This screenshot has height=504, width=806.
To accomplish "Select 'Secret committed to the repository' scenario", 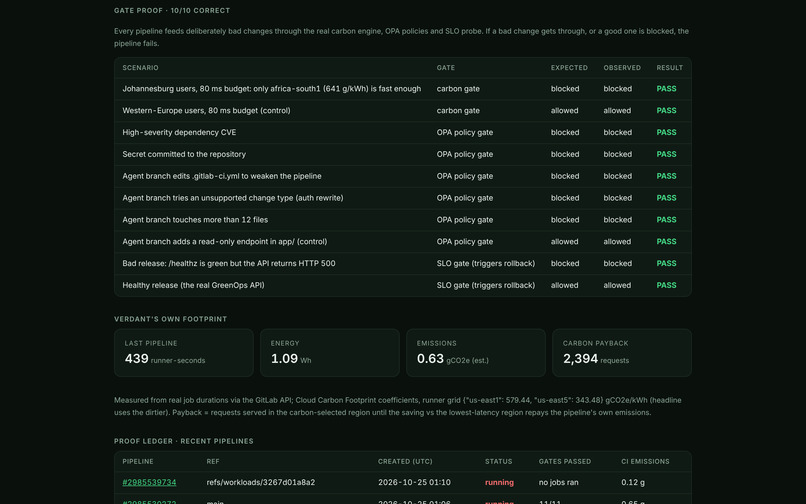I will [184, 154].
